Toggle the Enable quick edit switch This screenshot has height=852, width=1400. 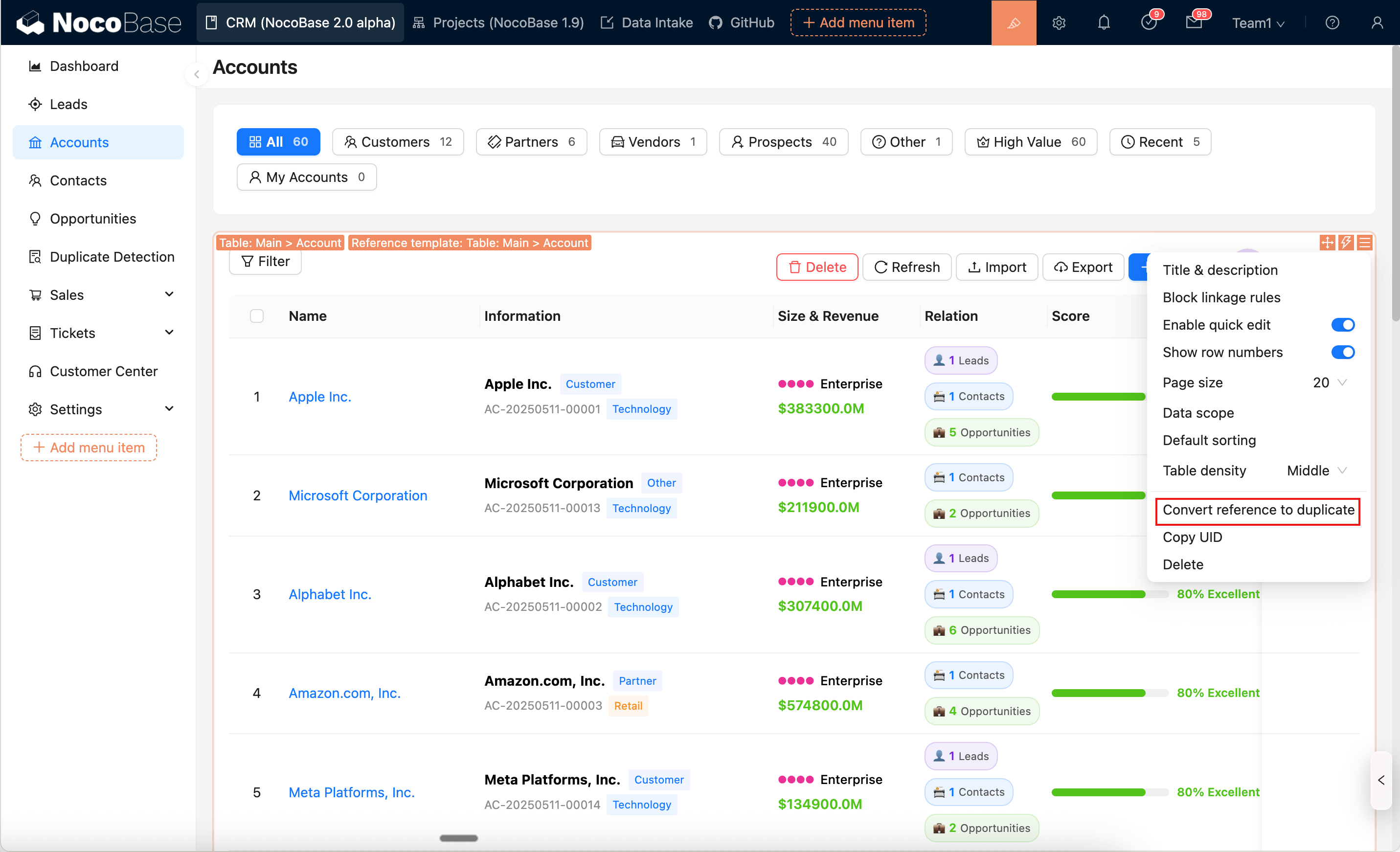(1343, 325)
